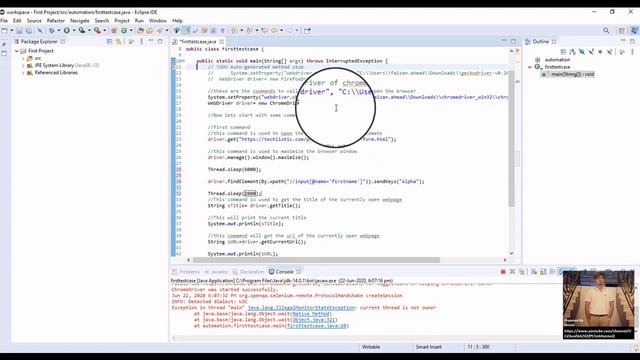Switch to the Javadoc tab
Screen dimensions: 640x360
tap(217, 272)
